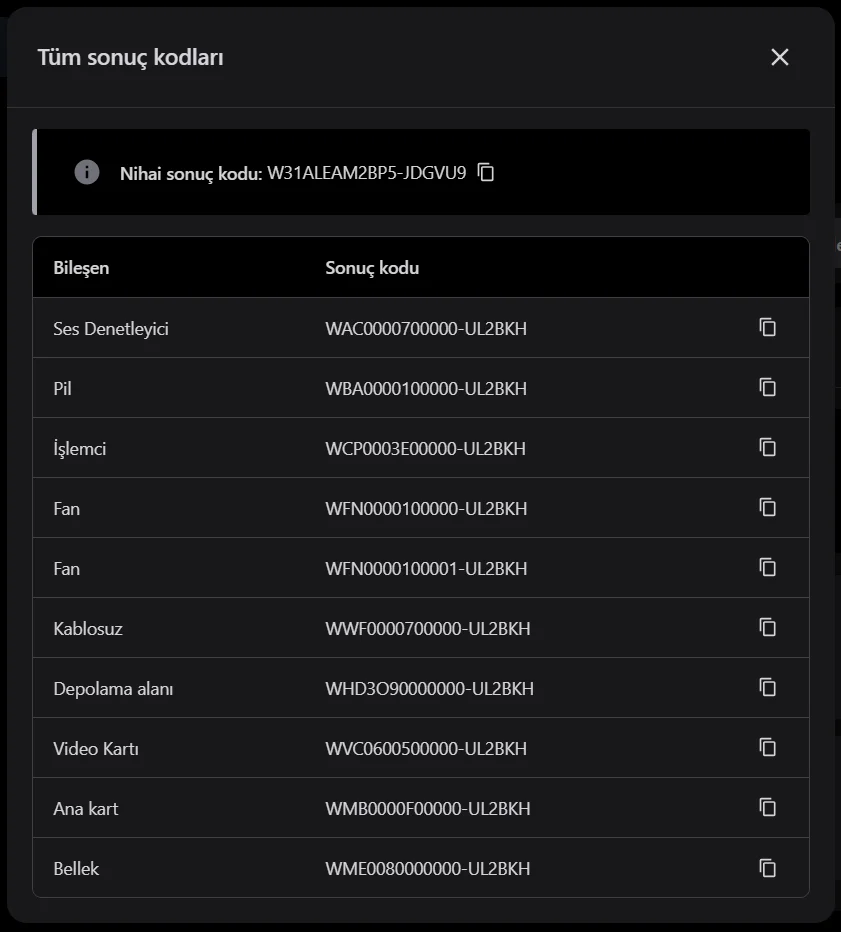Copy the Depolama alanı result code
Viewport: 841px width, 932px height.
click(767, 687)
